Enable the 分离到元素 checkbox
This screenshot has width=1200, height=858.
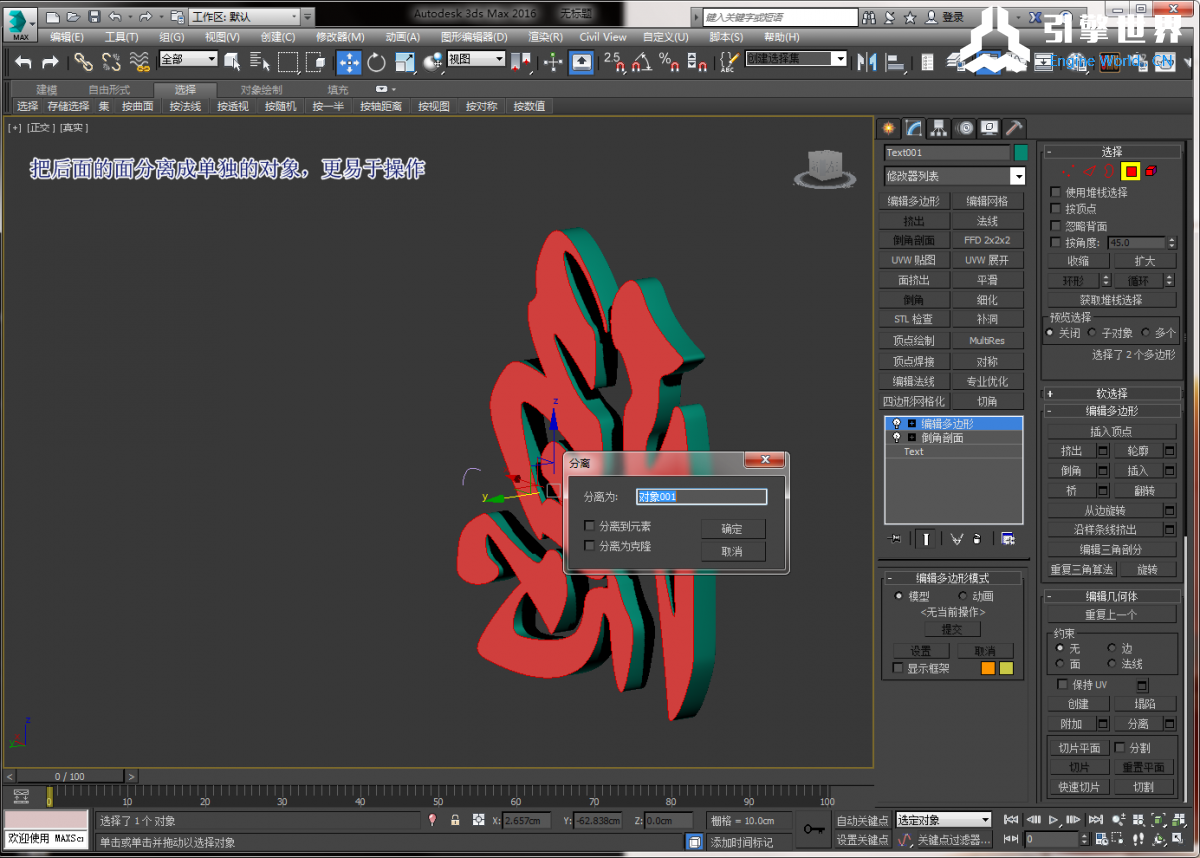(590, 526)
